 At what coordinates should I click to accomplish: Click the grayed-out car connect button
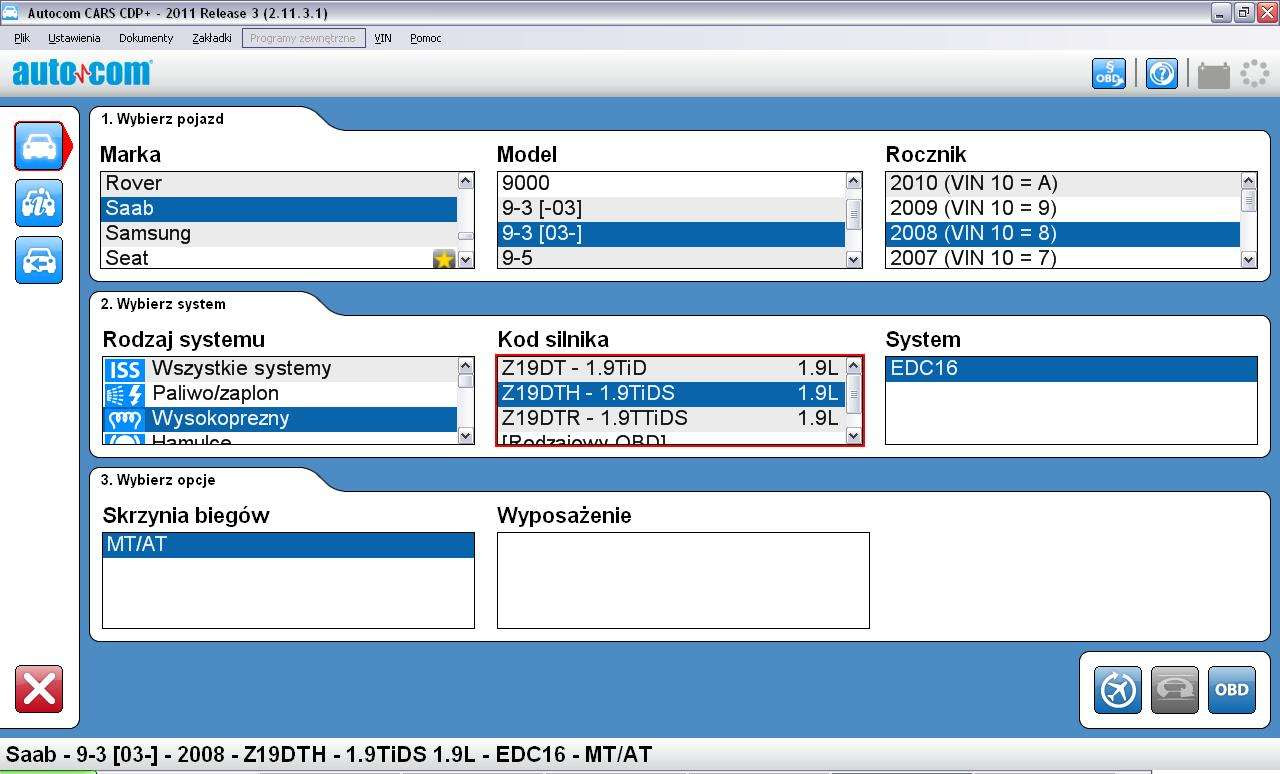[1175, 689]
